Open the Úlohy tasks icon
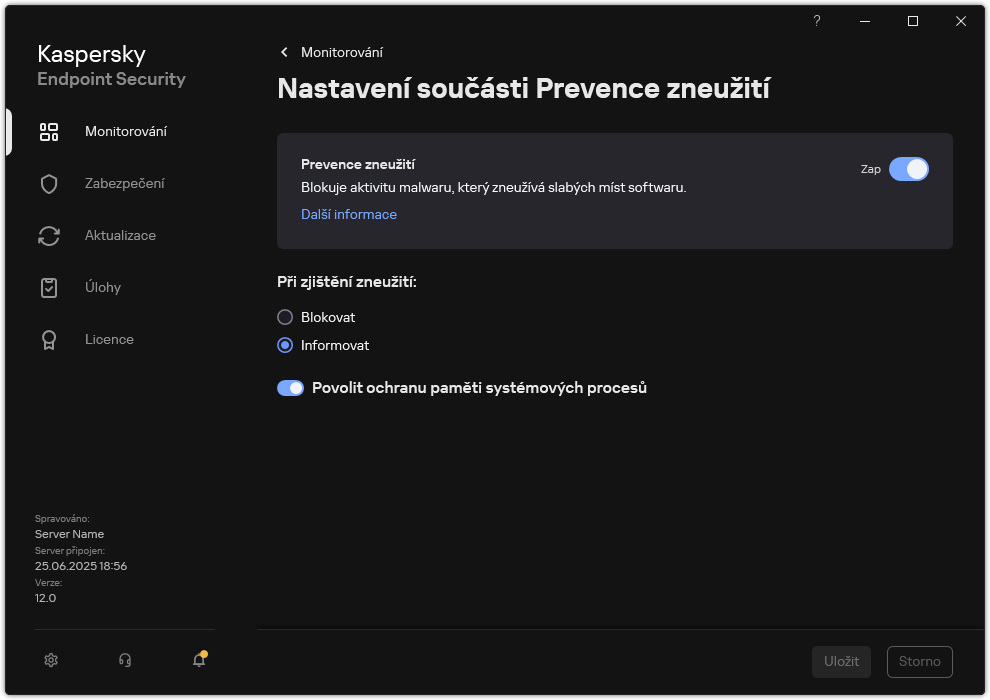990x700 pixels. 49,287
